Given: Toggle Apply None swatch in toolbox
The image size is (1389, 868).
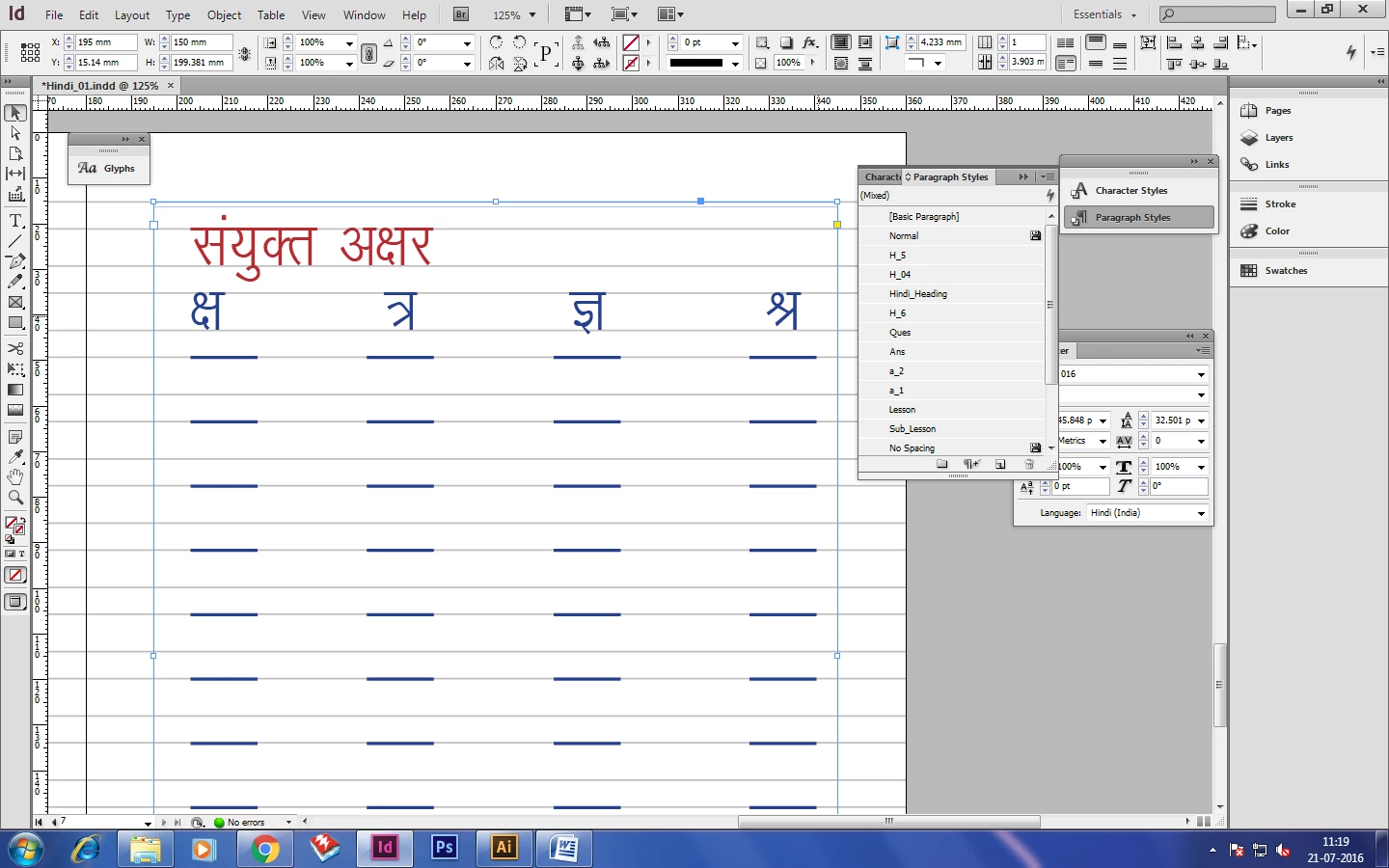Looking at the screenshot, I should point(15,575).
